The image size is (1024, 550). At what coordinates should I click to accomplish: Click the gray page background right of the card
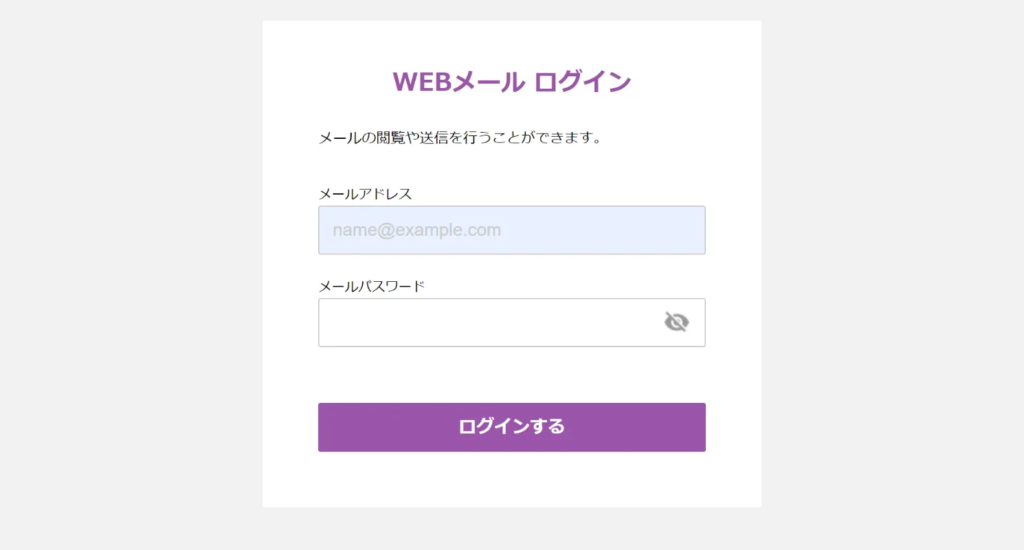tap(892, 275)
